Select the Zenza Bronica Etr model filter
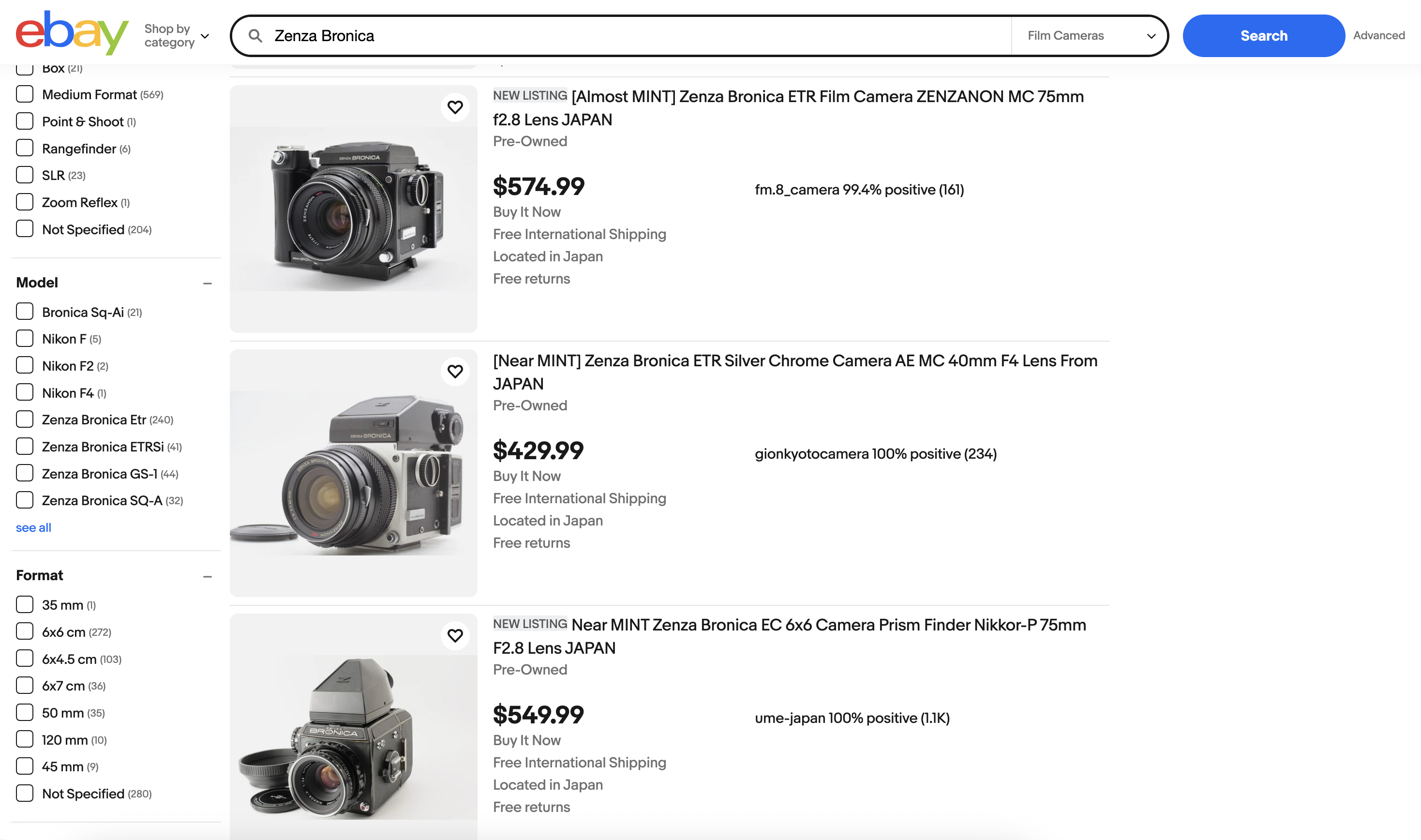Viewport: 1421px width, 840px height. (x=25, y=419)
